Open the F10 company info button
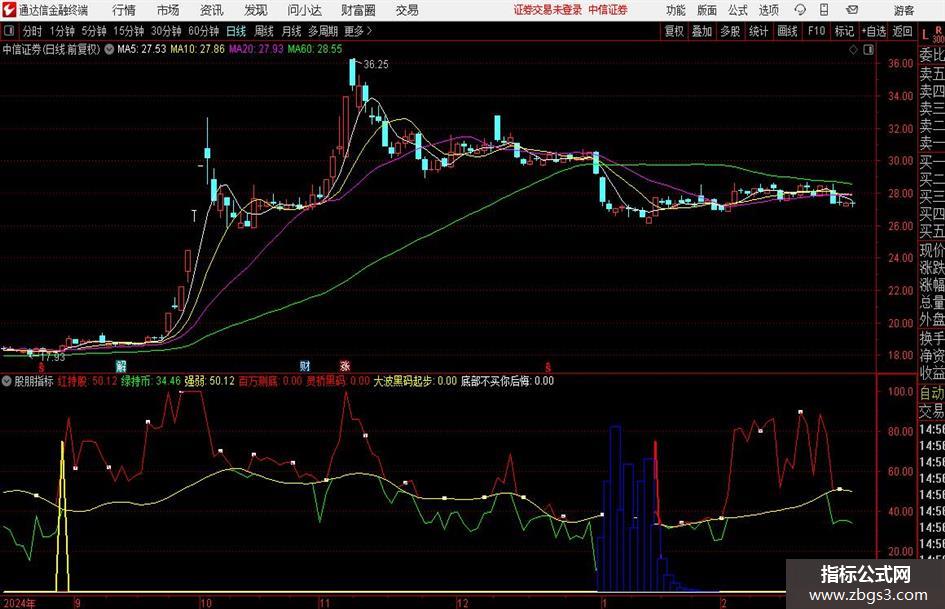This screenshot has width=945, height=609. pyautogui.click(x=816, y=31)
